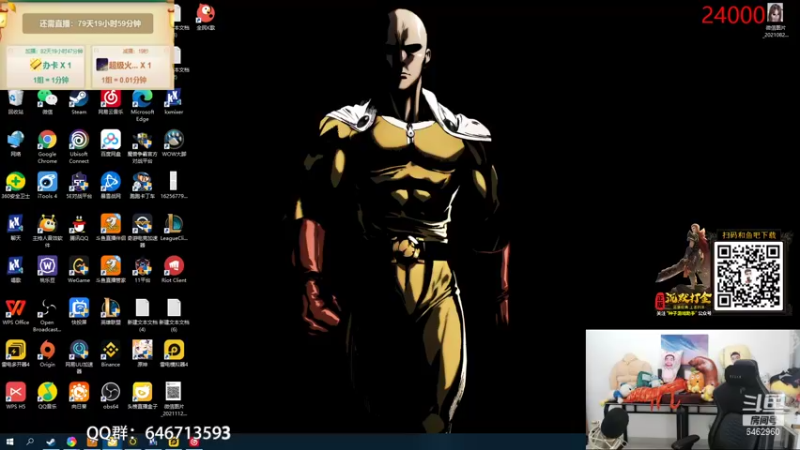
Task: Open 360 Security Guard shortcut
Action: click(x=16, y=185)
